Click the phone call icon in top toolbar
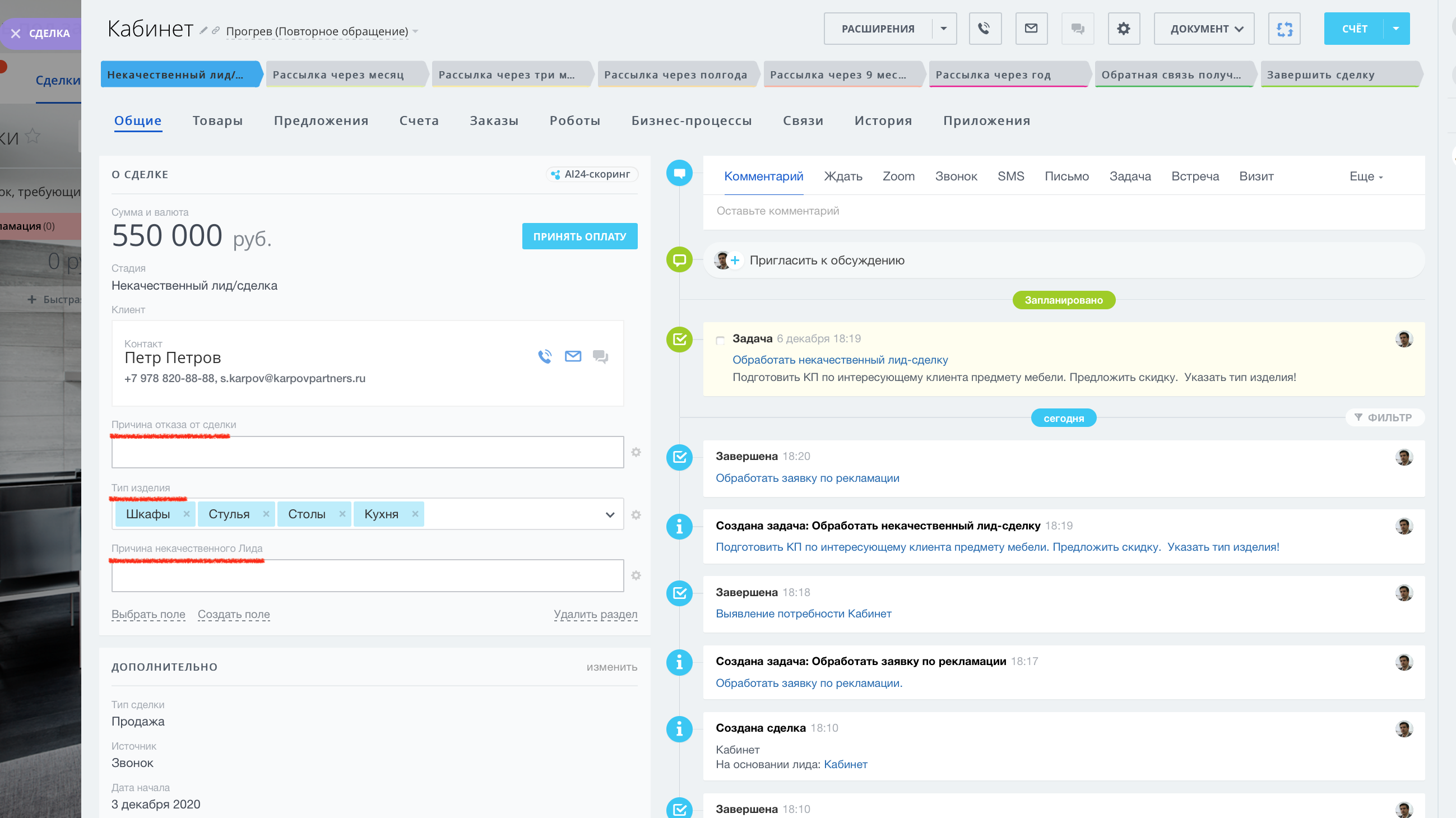The image size is (1456, 818). (x=985, y=28)
